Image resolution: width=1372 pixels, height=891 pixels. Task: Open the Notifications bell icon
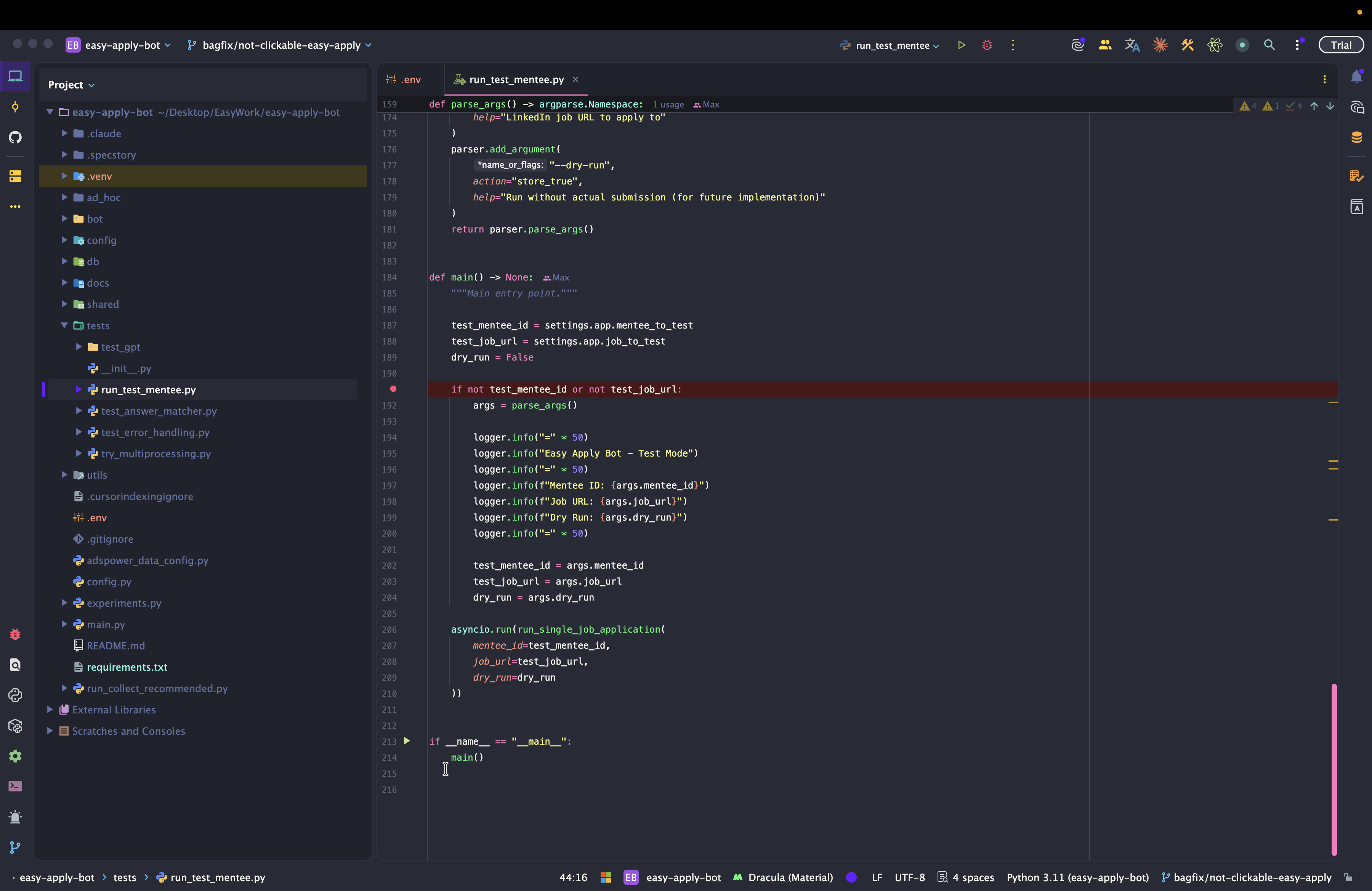click(1356, 77)
